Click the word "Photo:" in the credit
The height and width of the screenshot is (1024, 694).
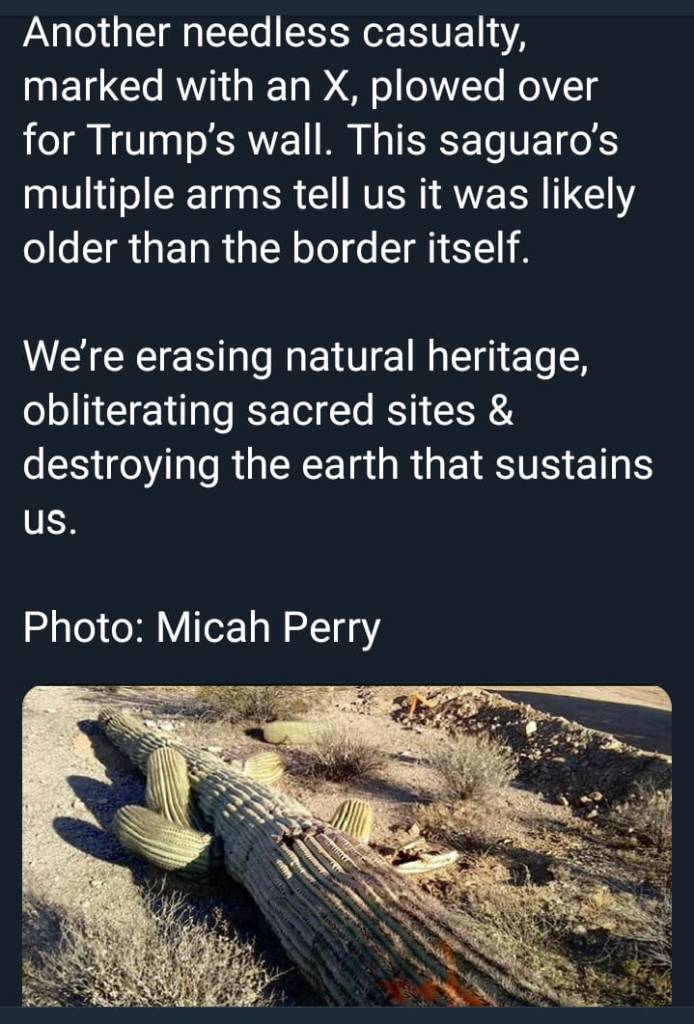pos(84,630)
